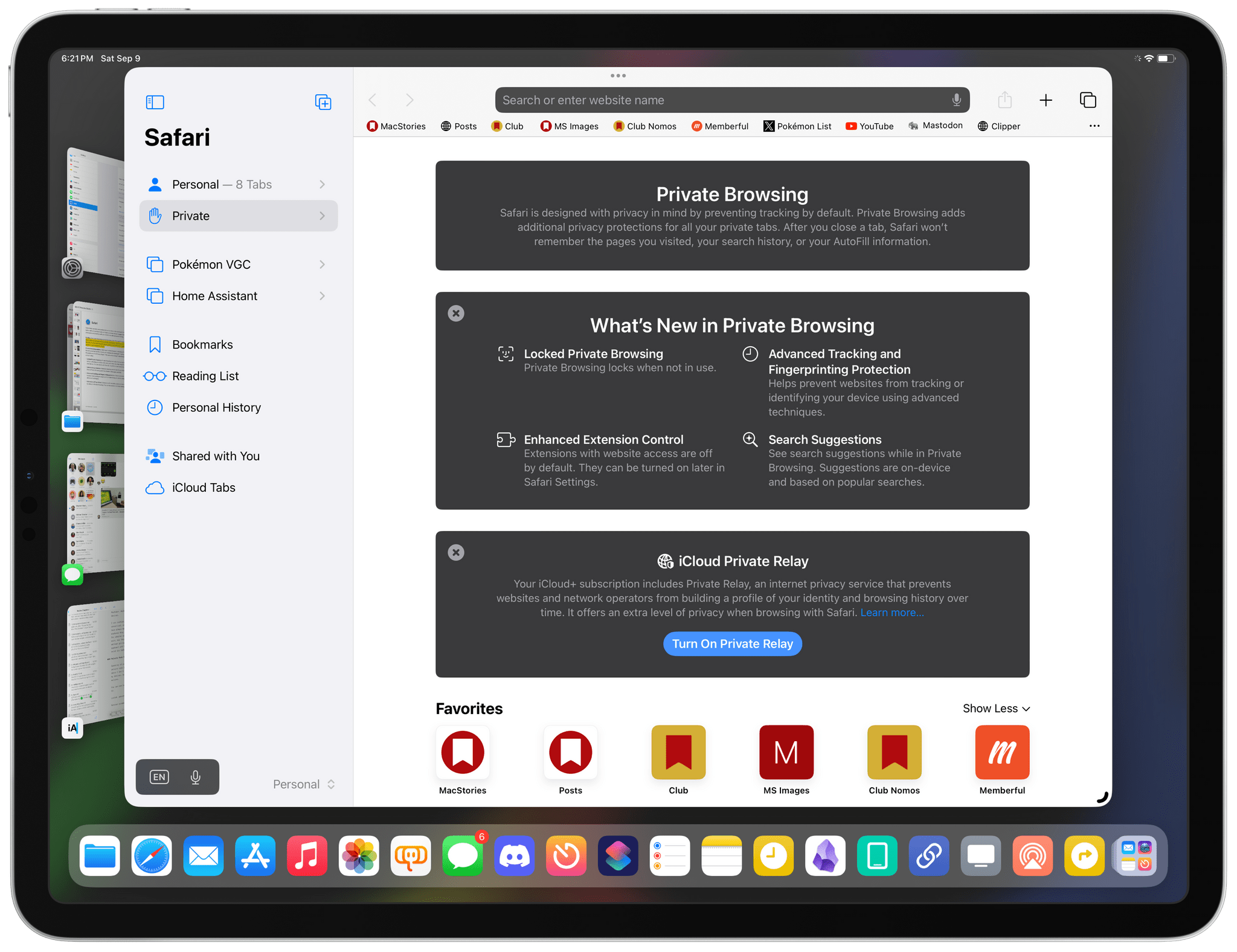Go forward with the forward arrow
This screenshot has width=1237, height=952.
[x=410, y=100]
